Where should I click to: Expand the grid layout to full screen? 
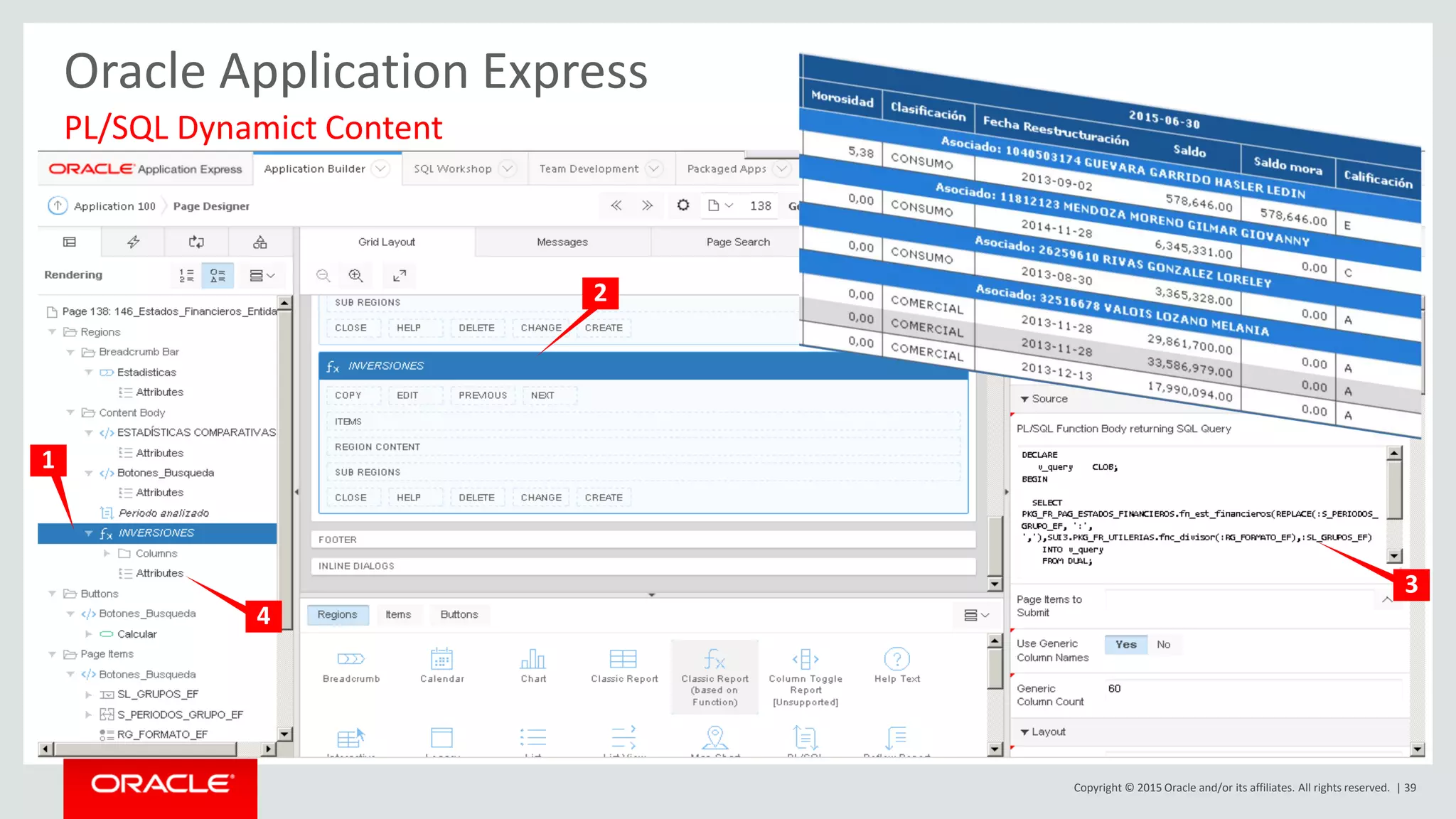click(400, 275)
